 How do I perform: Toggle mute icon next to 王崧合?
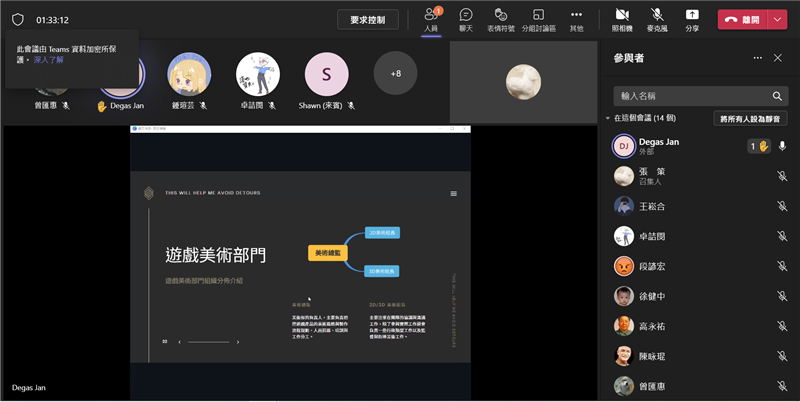click(782, 206)
